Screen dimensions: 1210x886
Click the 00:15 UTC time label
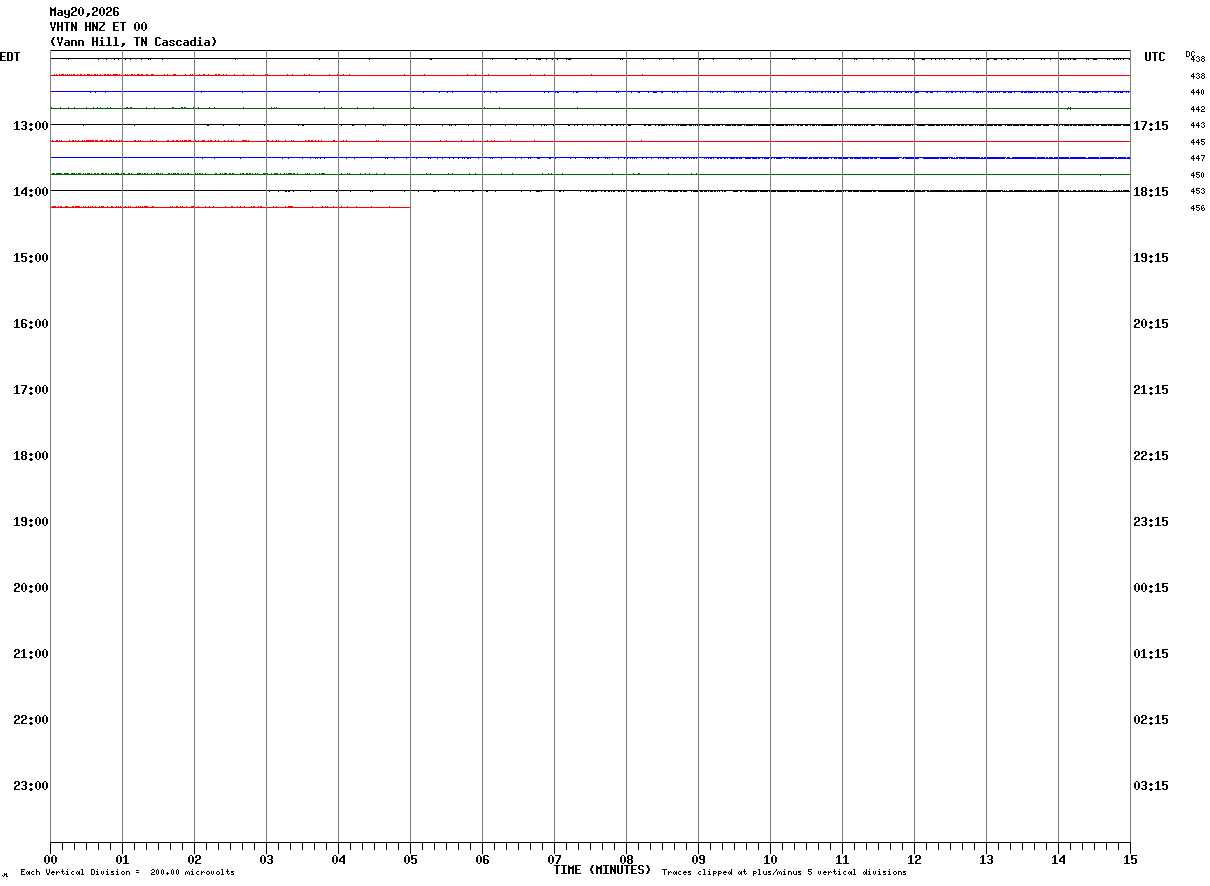click(x=1151, y=588)
